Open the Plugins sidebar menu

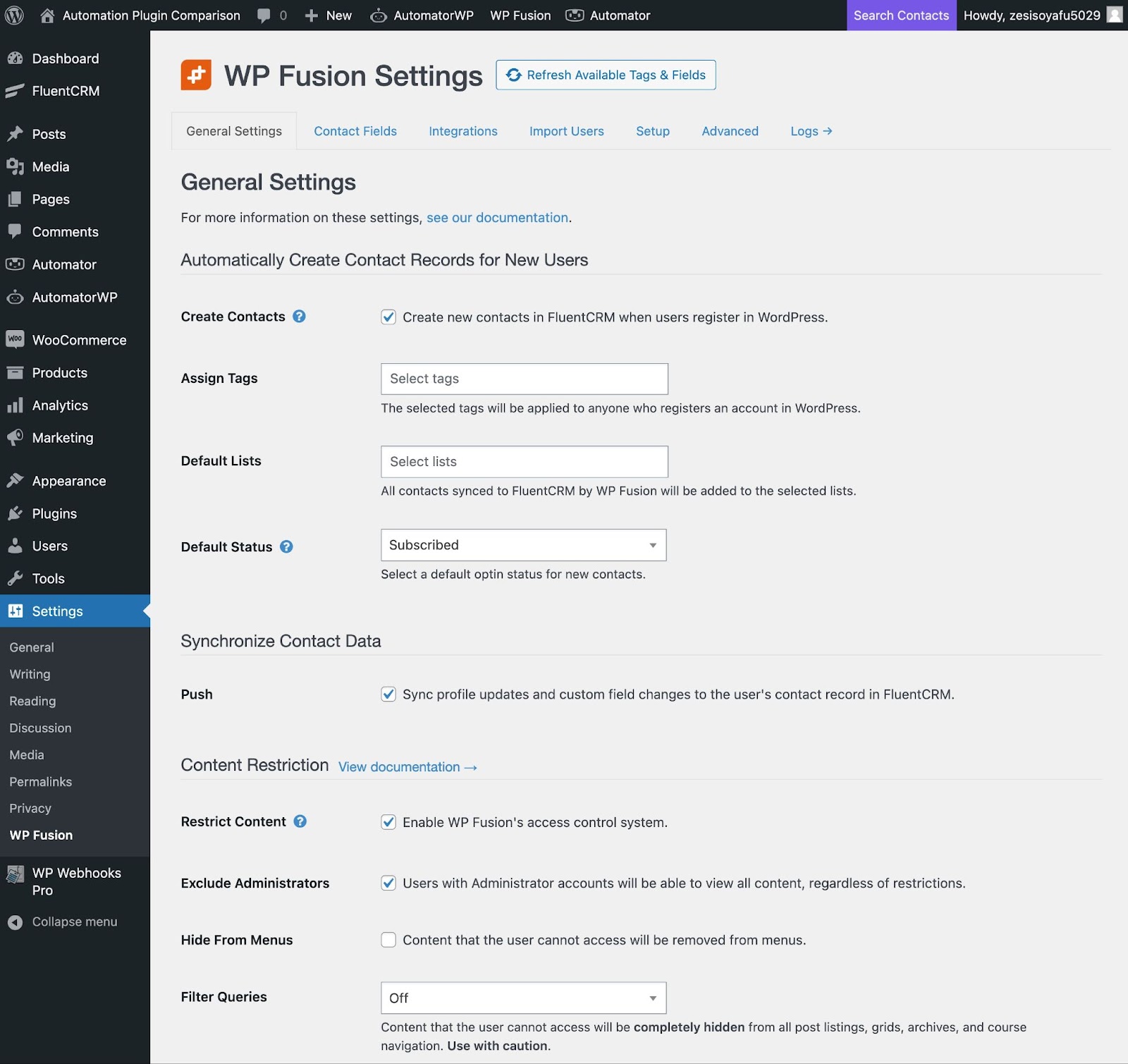pos(54,513)
